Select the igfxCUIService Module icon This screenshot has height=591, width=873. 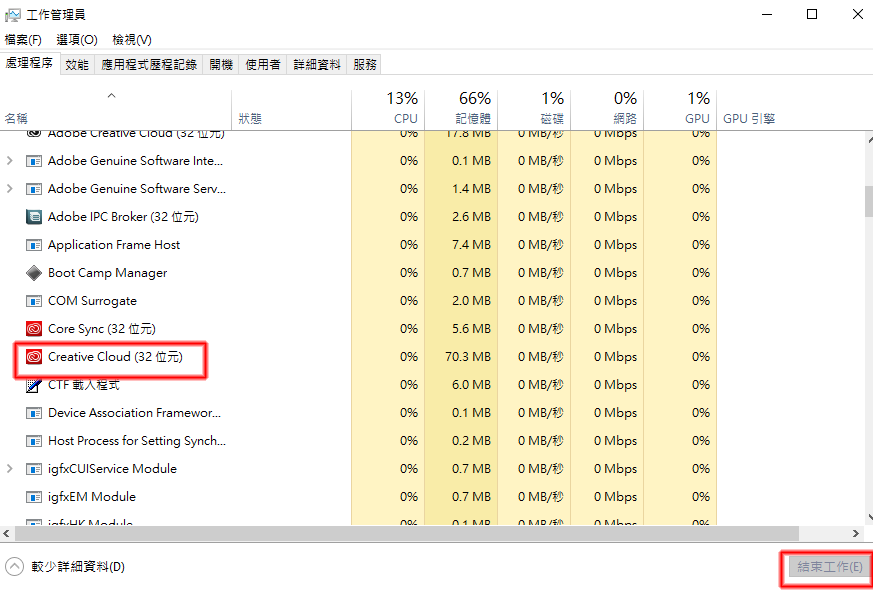[x=35, y=469]
